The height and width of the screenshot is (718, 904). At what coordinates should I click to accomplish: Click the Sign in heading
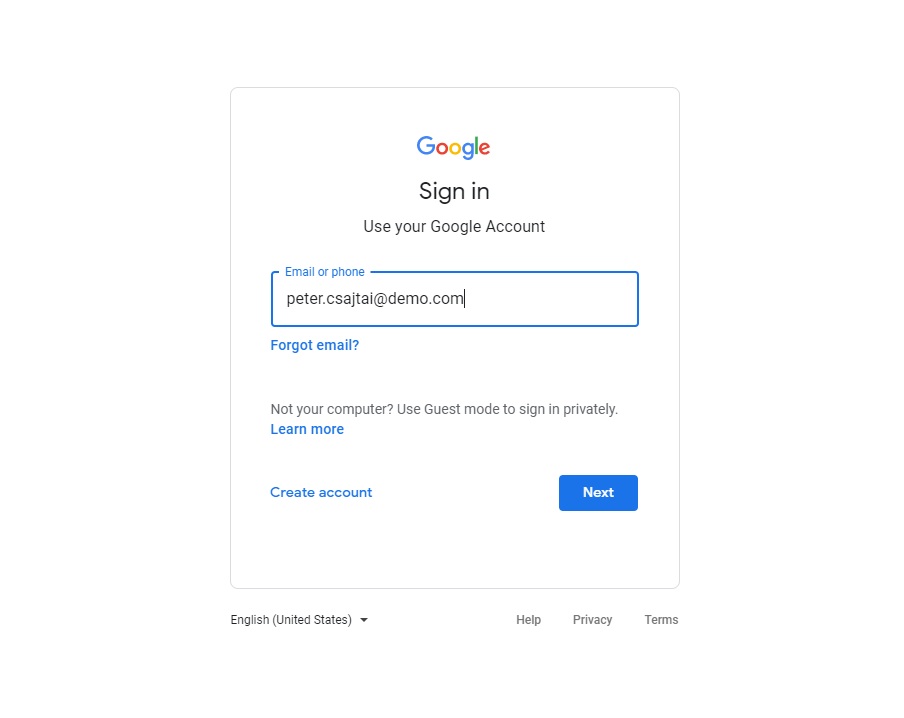pos(453,191)
